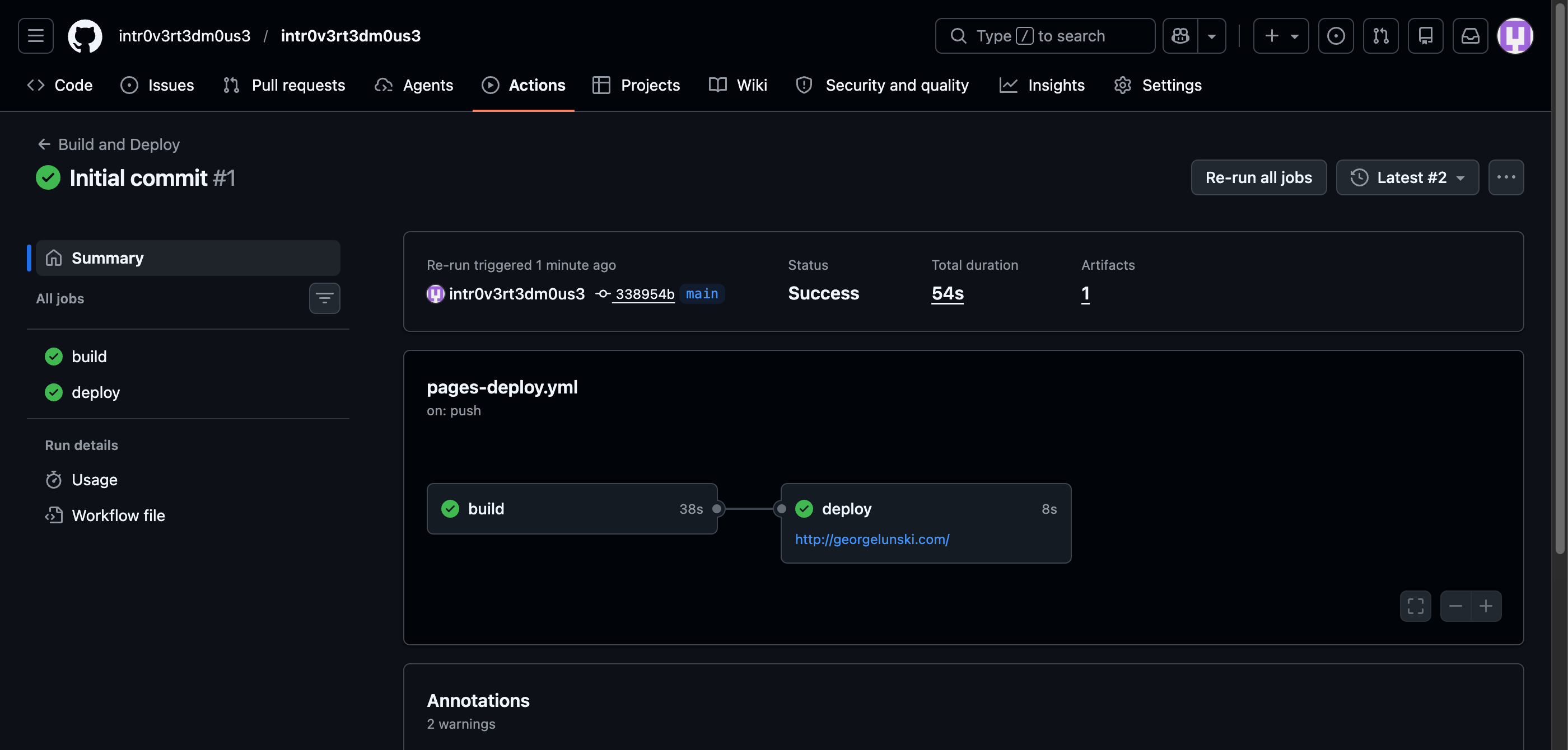The width and height of the screenshot is (1568, 750).
Task: Click Re-run all jobs button
Action: tap(1258, 177)
